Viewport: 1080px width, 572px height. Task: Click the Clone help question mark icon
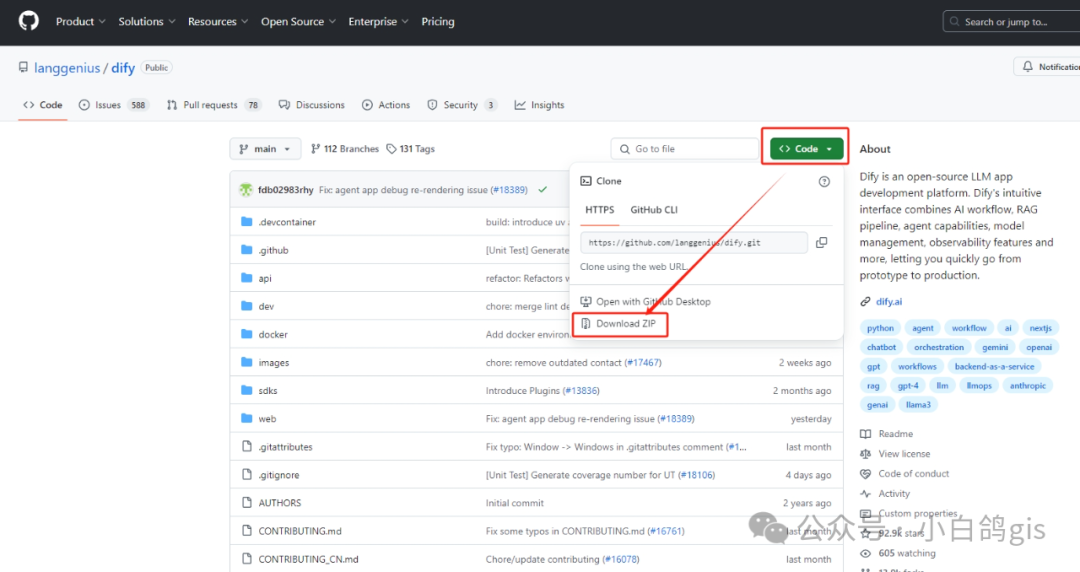click(824, 182)
